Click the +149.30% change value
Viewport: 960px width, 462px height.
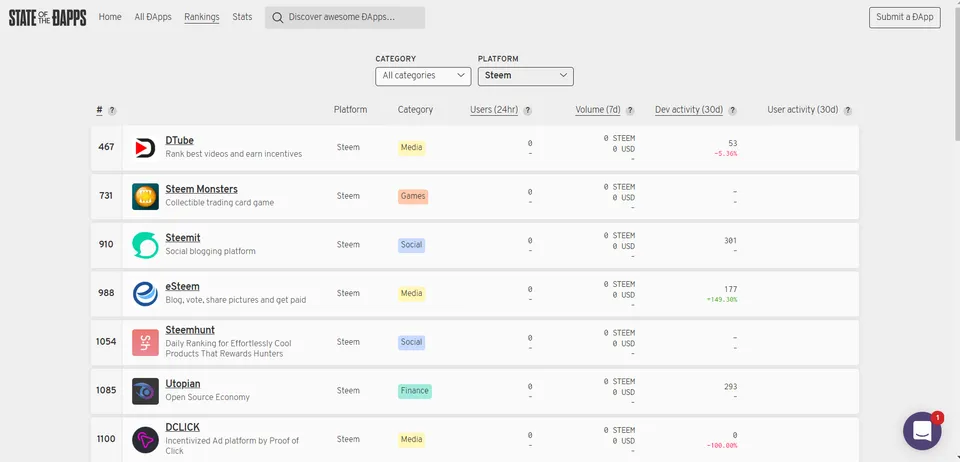coord(722,300)
